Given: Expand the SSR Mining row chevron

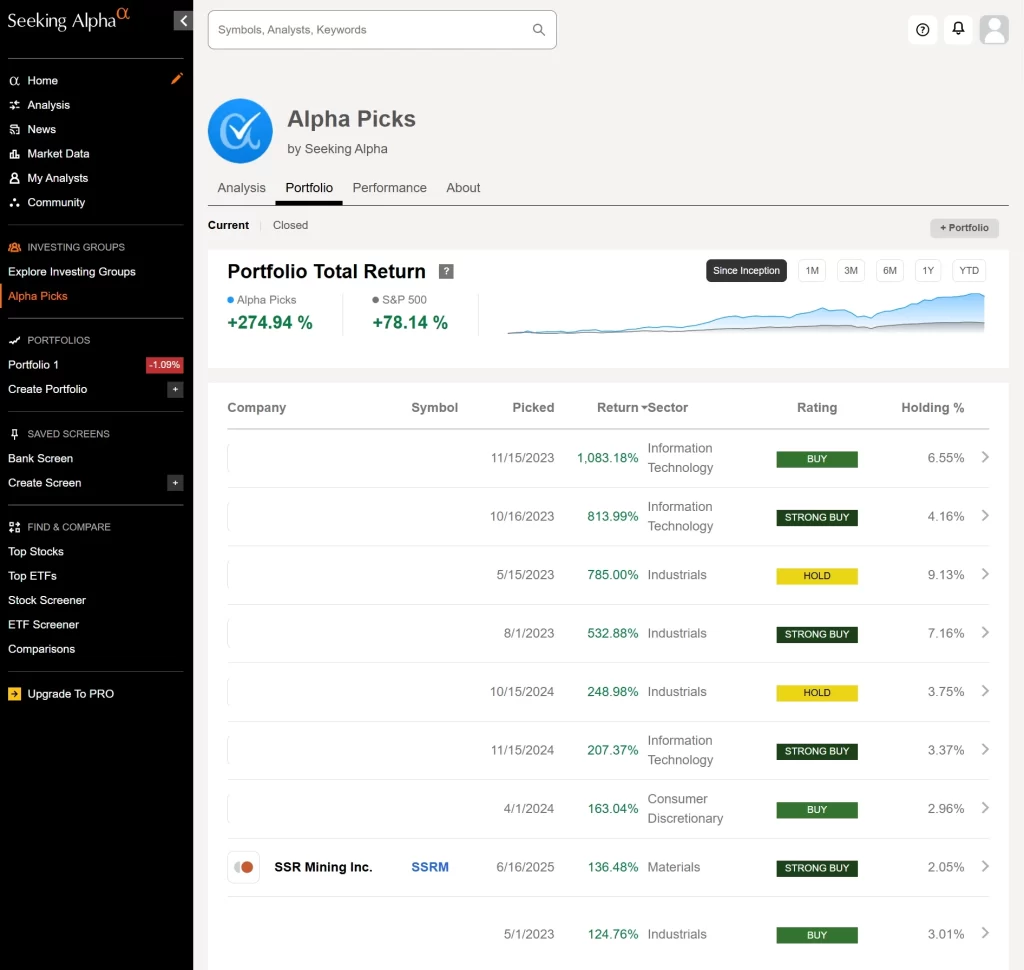Looking at the screenshot, I should point(985,867).
